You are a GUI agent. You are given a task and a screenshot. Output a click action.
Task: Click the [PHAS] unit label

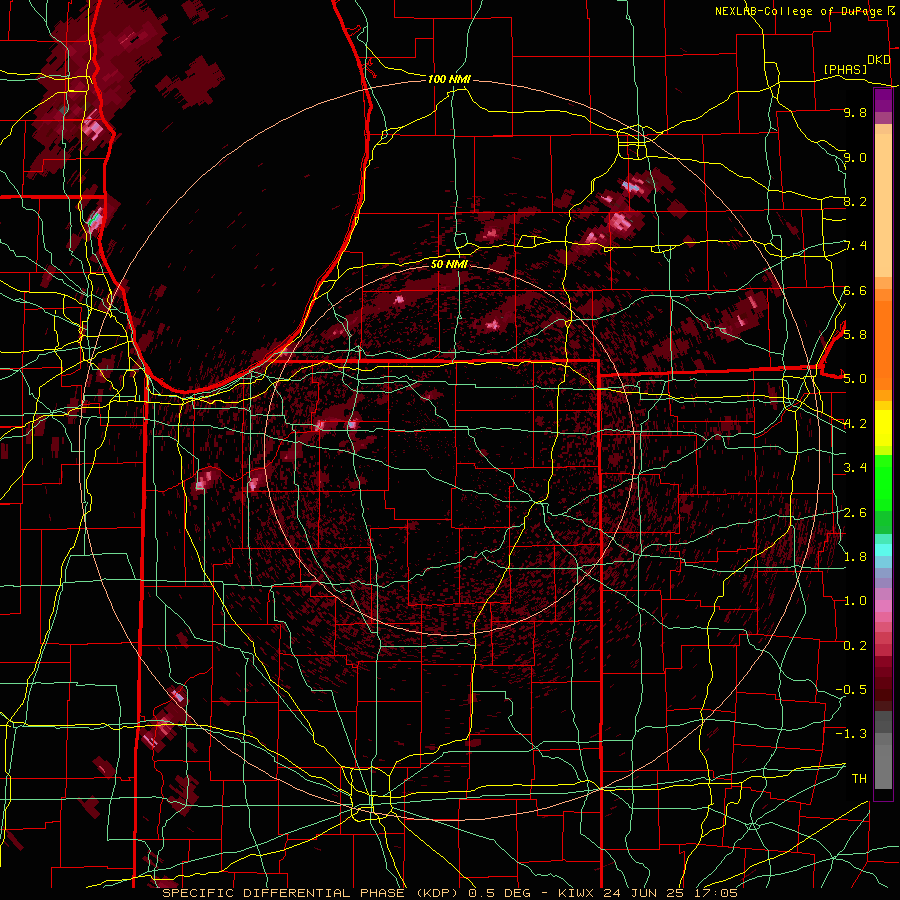tap(845, 69)
